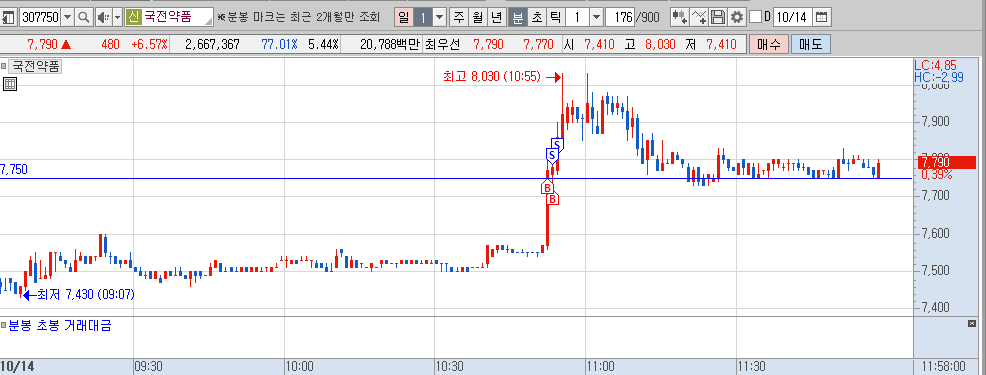Image resolution: width=986 pixels, height=375 pixels.
Task: Expand the stock code 307750 dropdown
Action: (x=67, y=17)
